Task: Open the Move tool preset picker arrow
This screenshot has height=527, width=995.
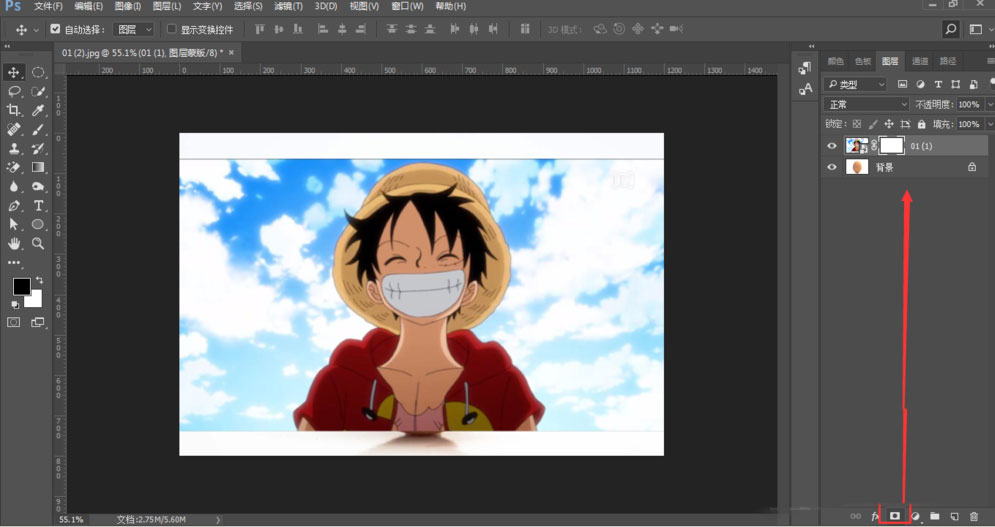Action: [36, 30]
